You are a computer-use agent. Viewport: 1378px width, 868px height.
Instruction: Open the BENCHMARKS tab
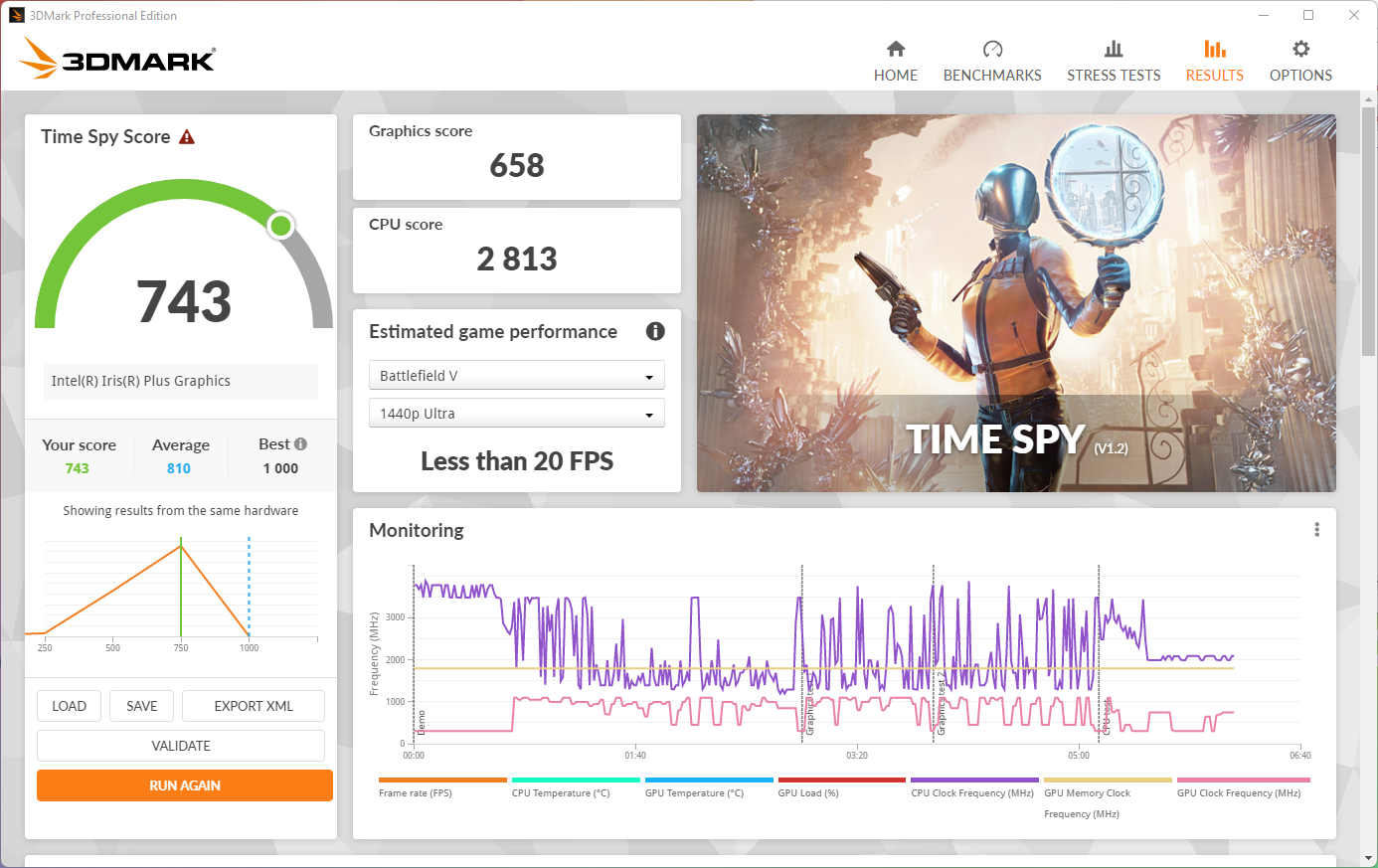click(992, 61)
